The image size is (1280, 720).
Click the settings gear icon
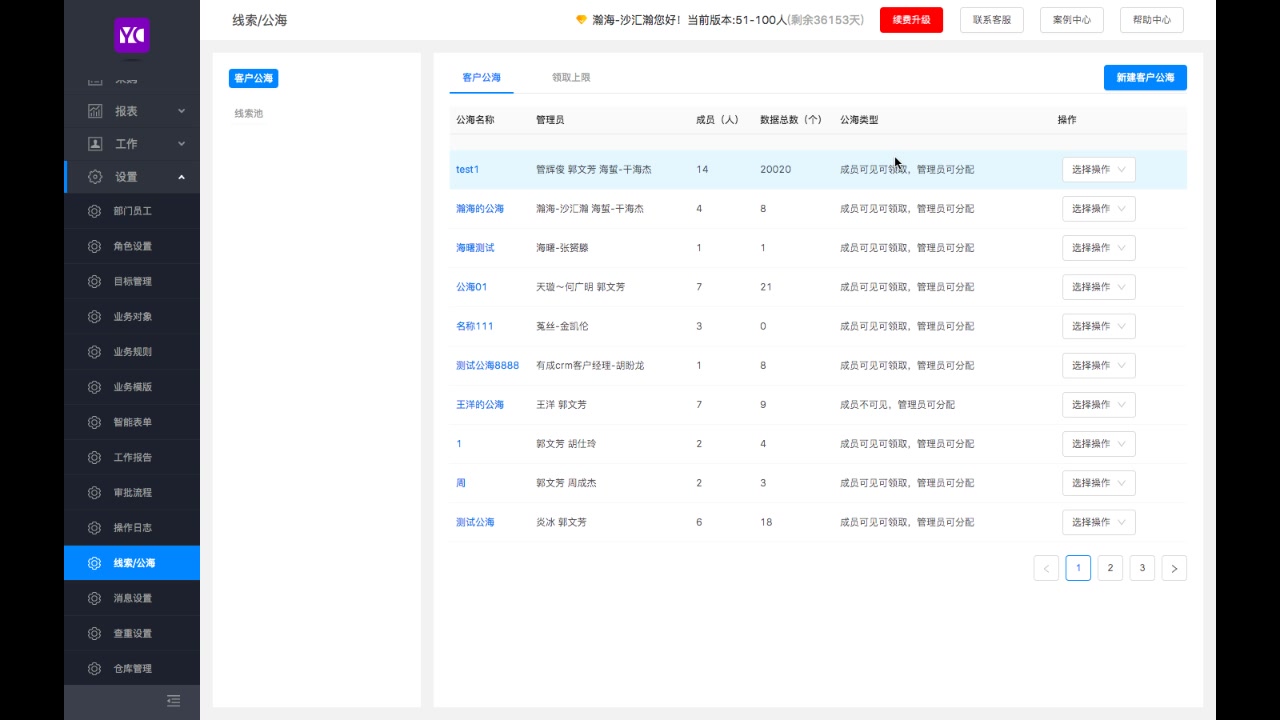95,177
